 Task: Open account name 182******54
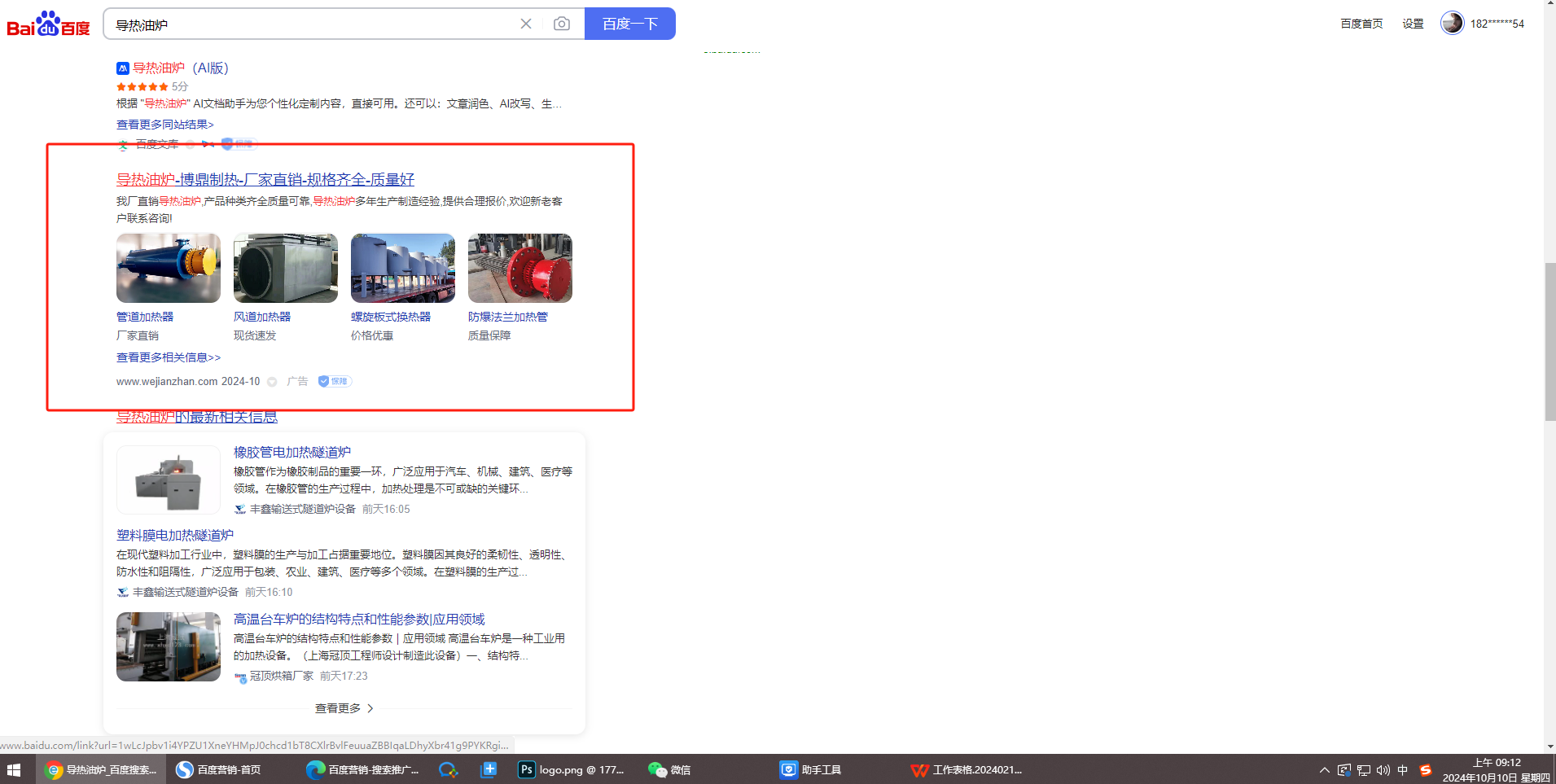pyautogui.click(x=1497, y=24)
